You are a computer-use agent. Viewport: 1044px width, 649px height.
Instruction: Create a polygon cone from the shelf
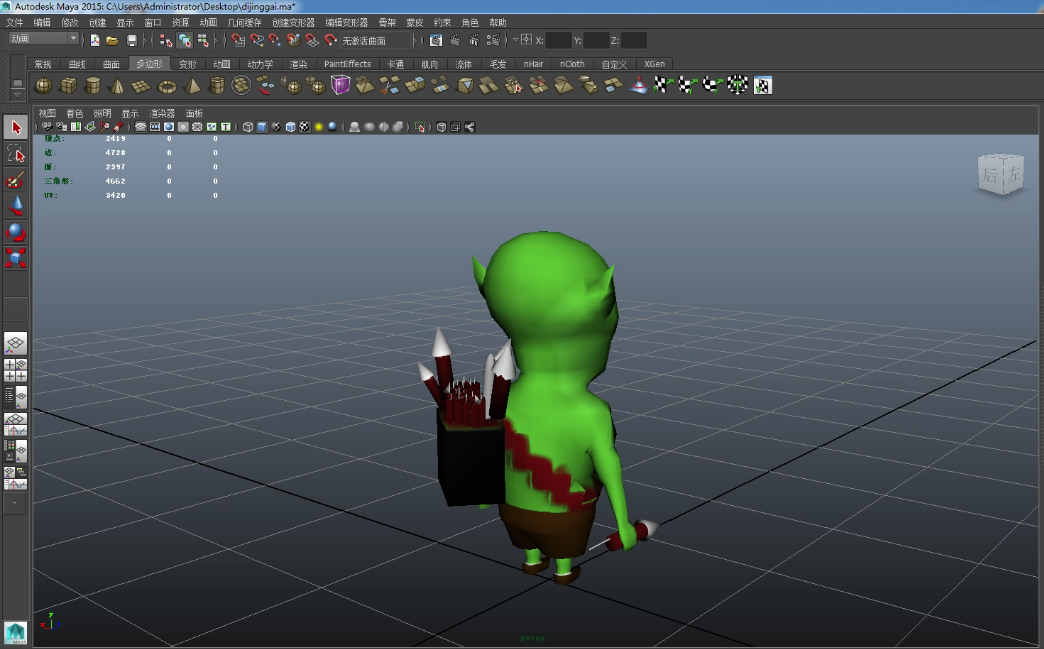tap(117, 86)
